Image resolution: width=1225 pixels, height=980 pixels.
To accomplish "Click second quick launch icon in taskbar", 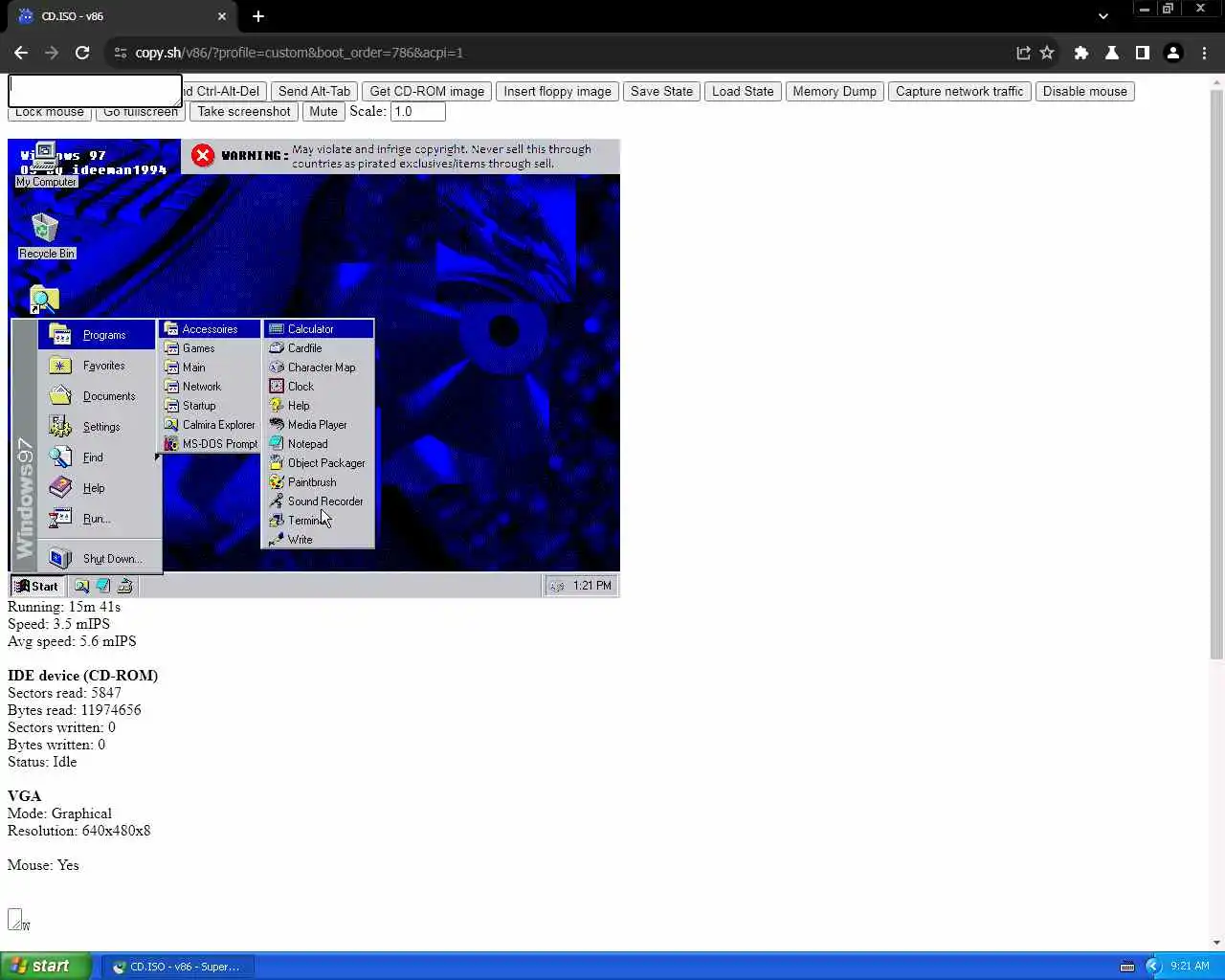I will [x=103, y=586].
